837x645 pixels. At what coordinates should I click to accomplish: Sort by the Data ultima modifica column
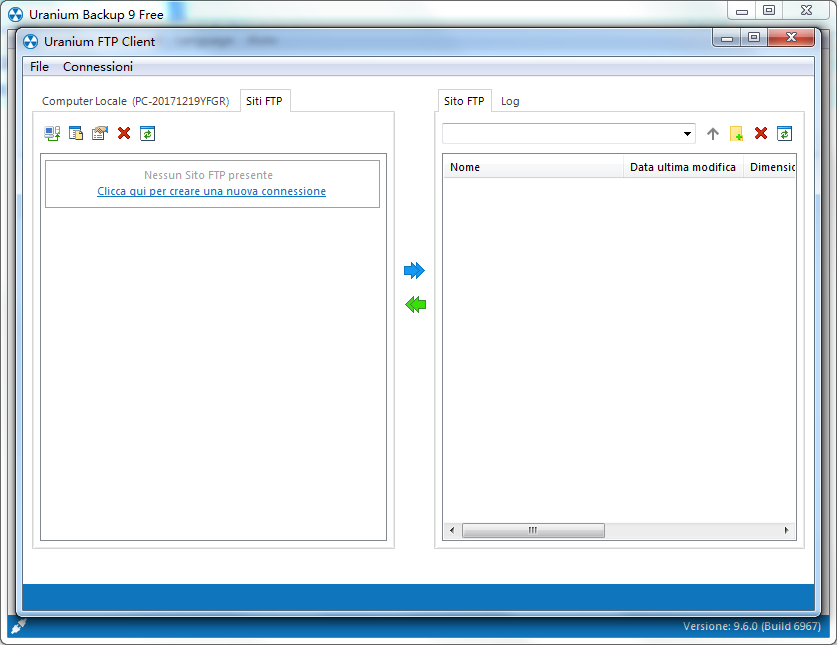(x=683, y=167)
